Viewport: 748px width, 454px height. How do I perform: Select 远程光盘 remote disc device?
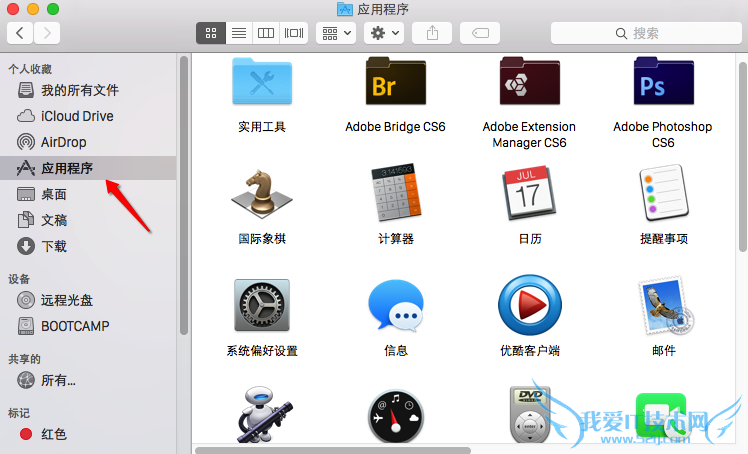tap(88, 300)
